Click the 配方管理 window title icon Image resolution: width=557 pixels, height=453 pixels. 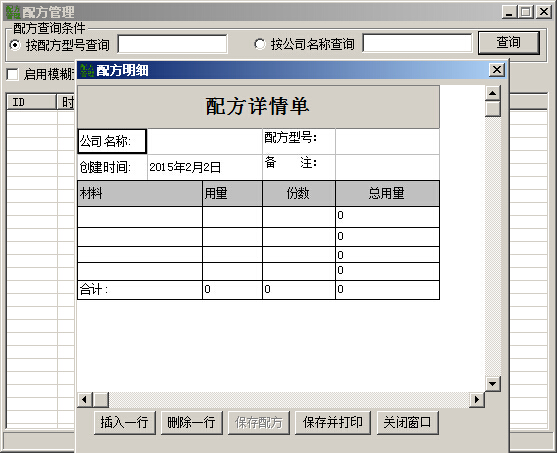click(13, 12)
